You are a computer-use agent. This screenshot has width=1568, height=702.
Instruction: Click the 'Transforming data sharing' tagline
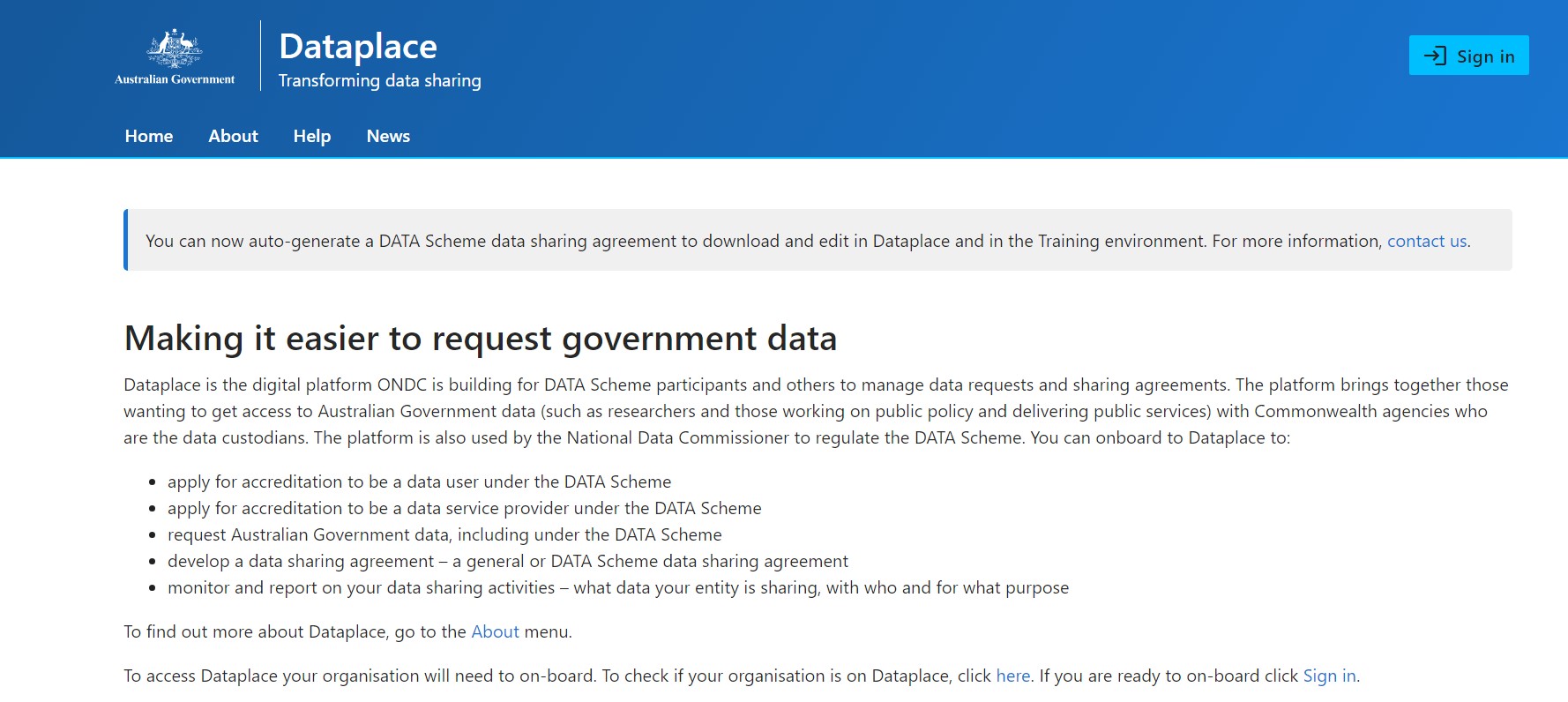pyautogui.click(x=380, y=80)
